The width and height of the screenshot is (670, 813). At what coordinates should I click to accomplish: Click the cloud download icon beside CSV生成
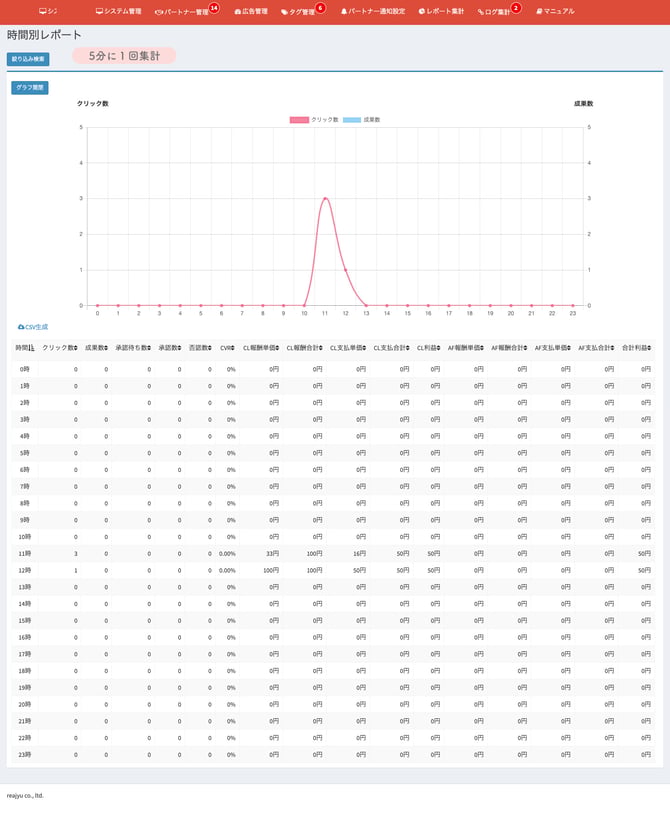tap(21, 327)
